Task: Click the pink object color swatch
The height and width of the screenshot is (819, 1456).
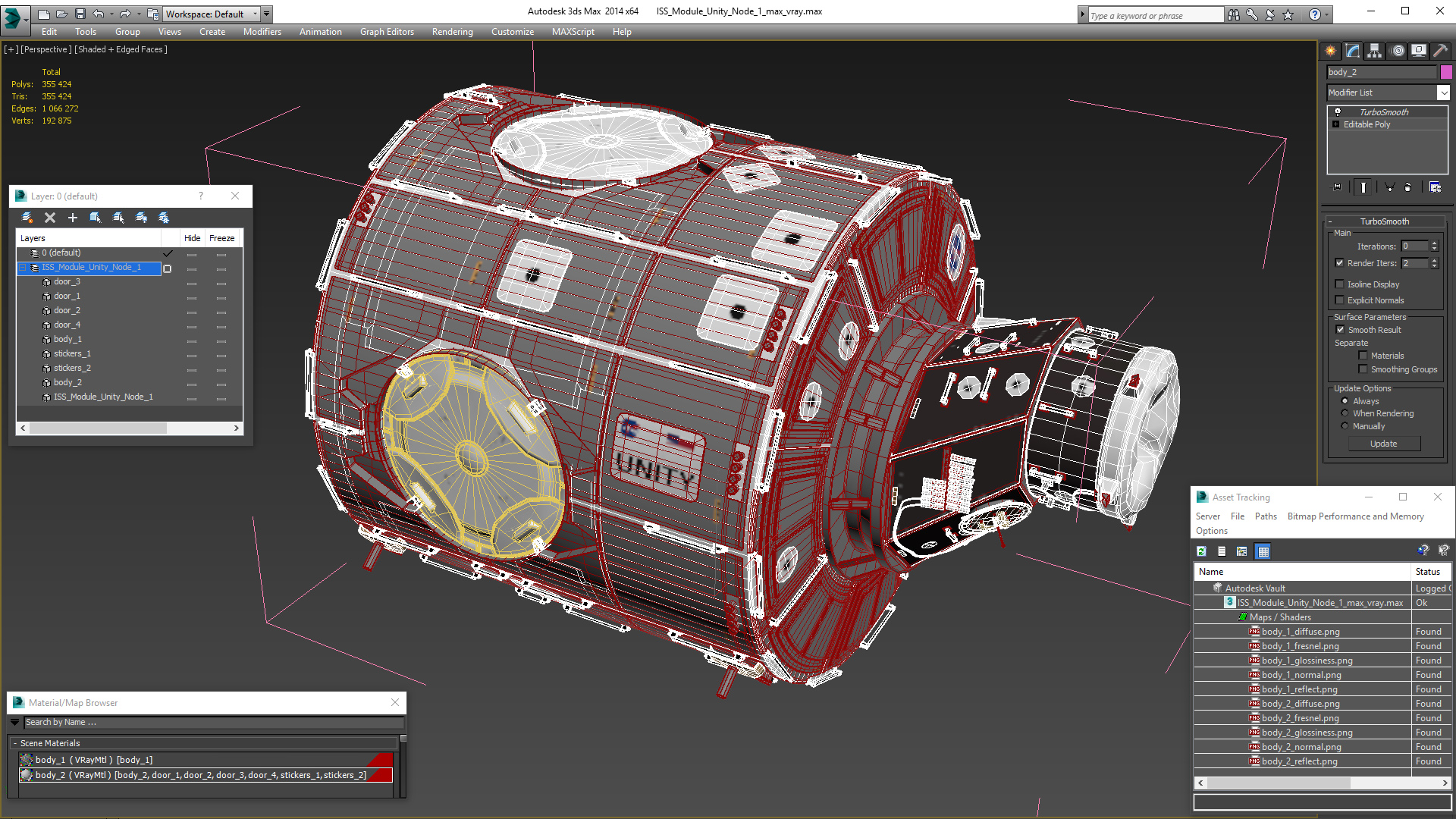Action: 1446,72
